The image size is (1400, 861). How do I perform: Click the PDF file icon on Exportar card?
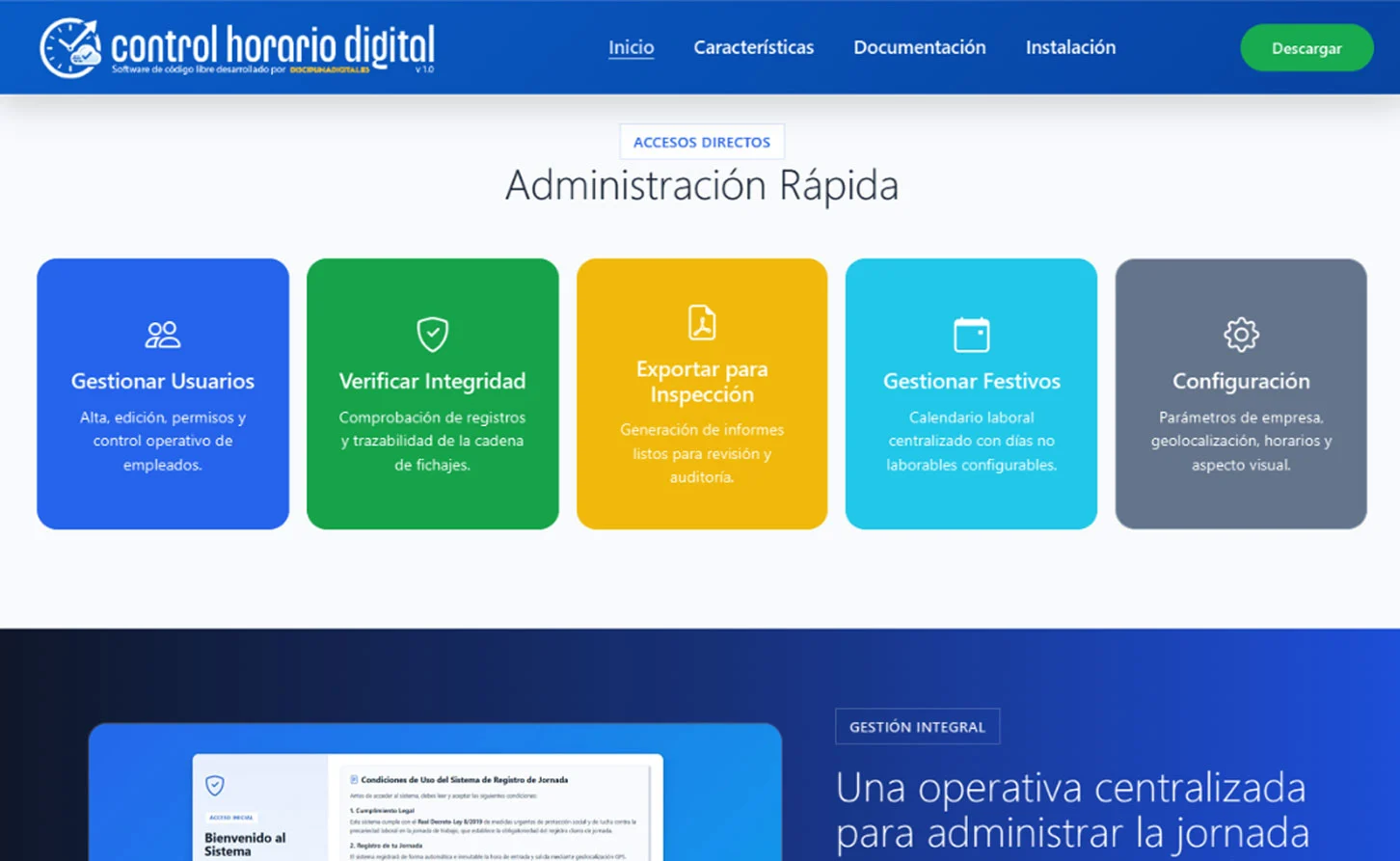[x=702, y=322]
